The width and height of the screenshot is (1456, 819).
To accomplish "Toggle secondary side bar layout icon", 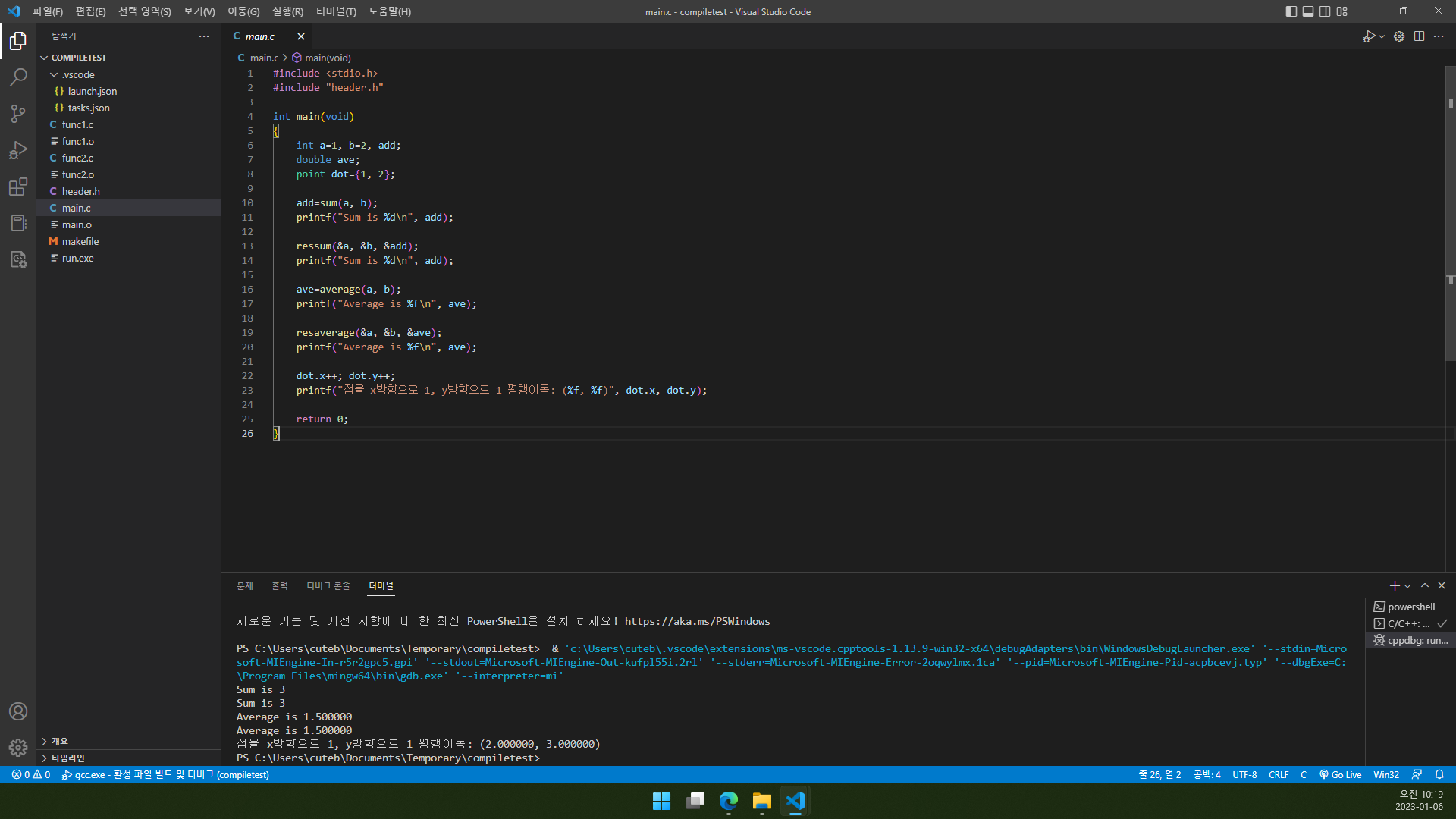I will click(1325, 11).
